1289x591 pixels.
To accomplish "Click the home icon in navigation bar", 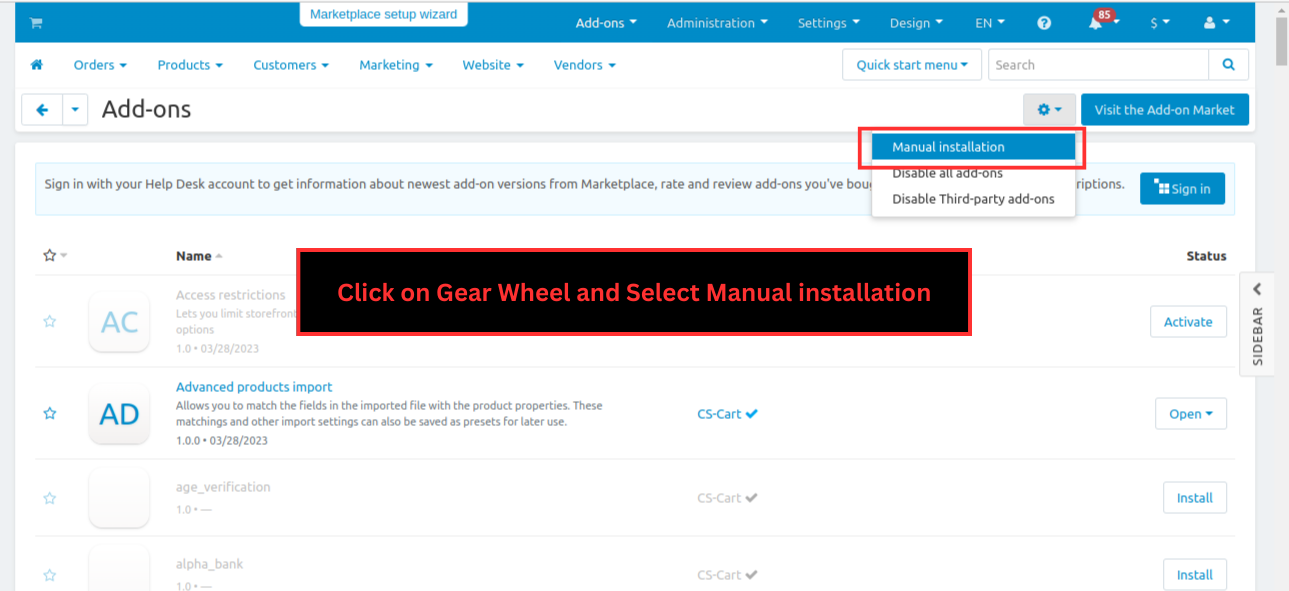I will [37, 65].
